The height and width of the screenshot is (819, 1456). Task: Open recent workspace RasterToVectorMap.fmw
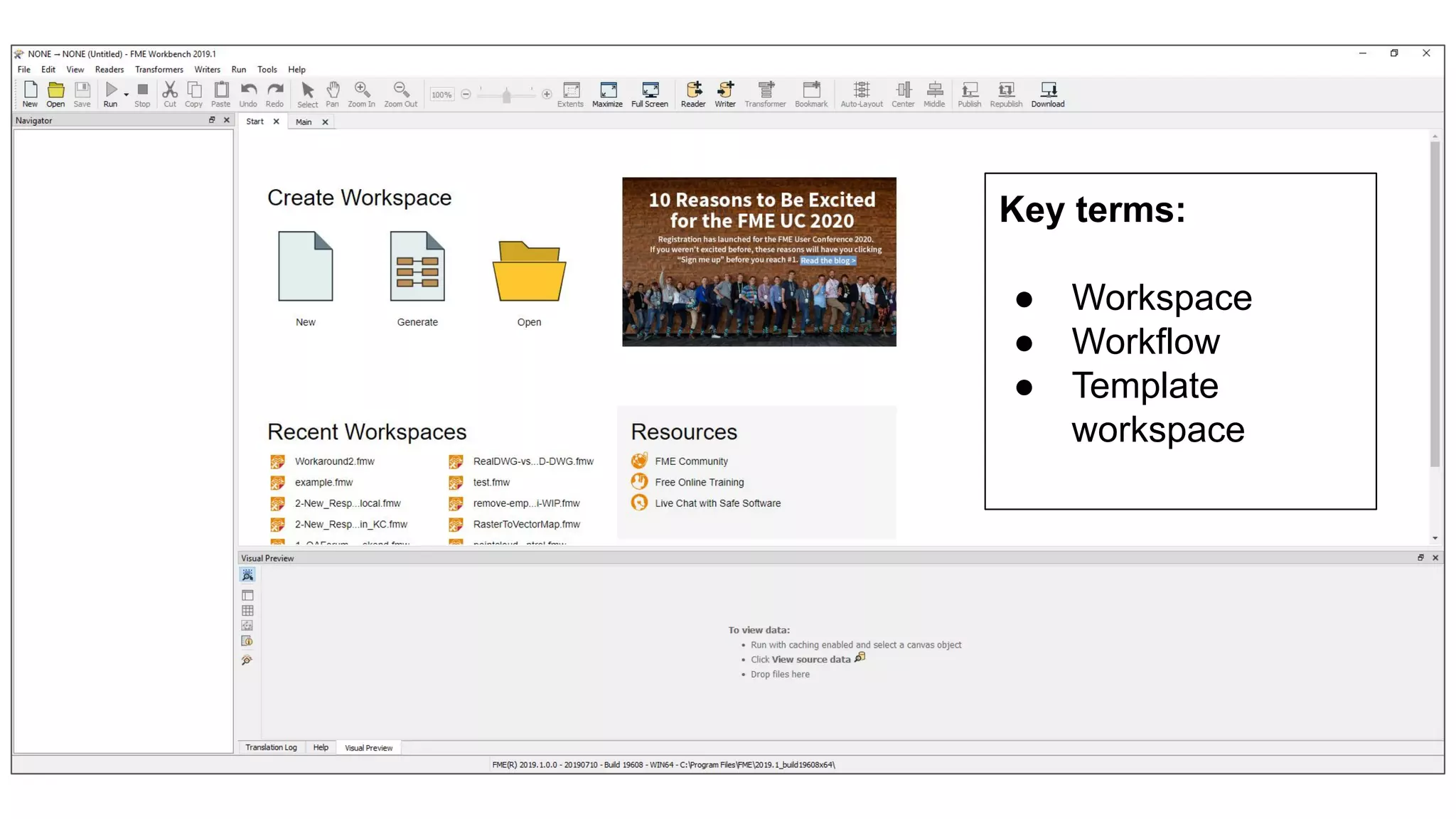click(x=526, y=525)
